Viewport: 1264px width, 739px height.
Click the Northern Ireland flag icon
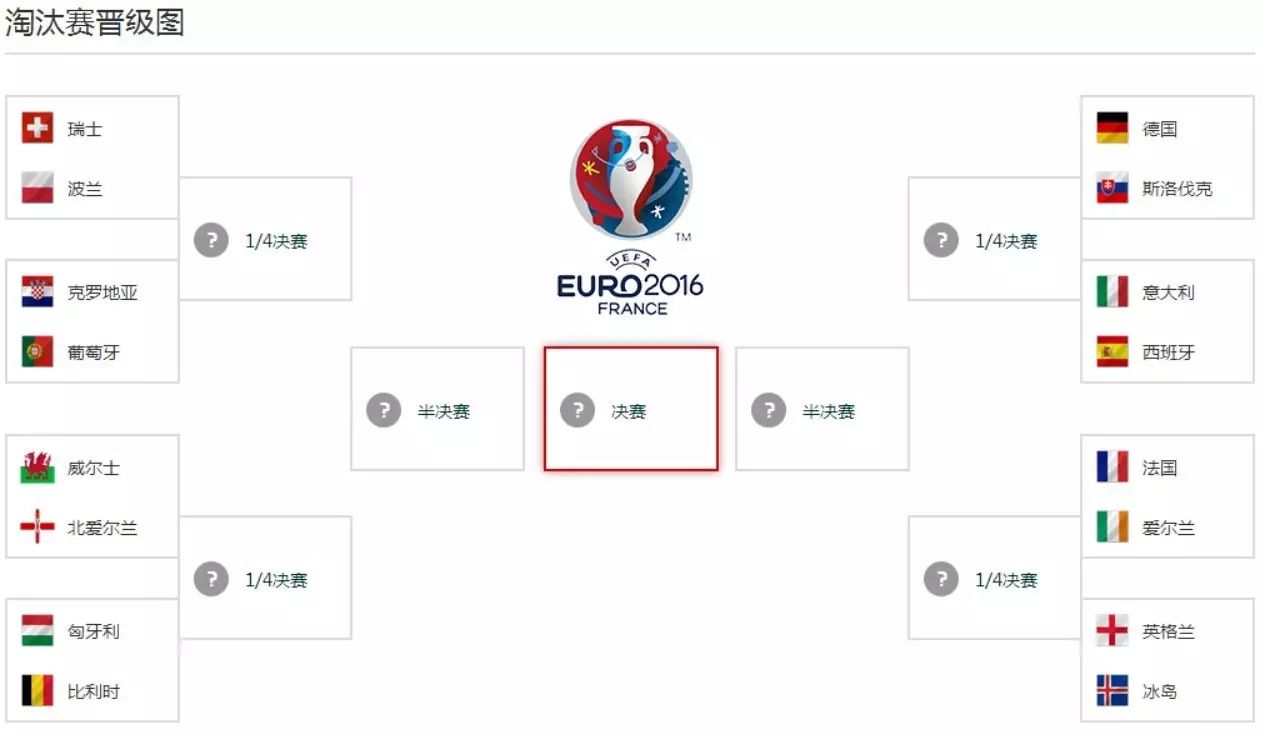point(37,527)
